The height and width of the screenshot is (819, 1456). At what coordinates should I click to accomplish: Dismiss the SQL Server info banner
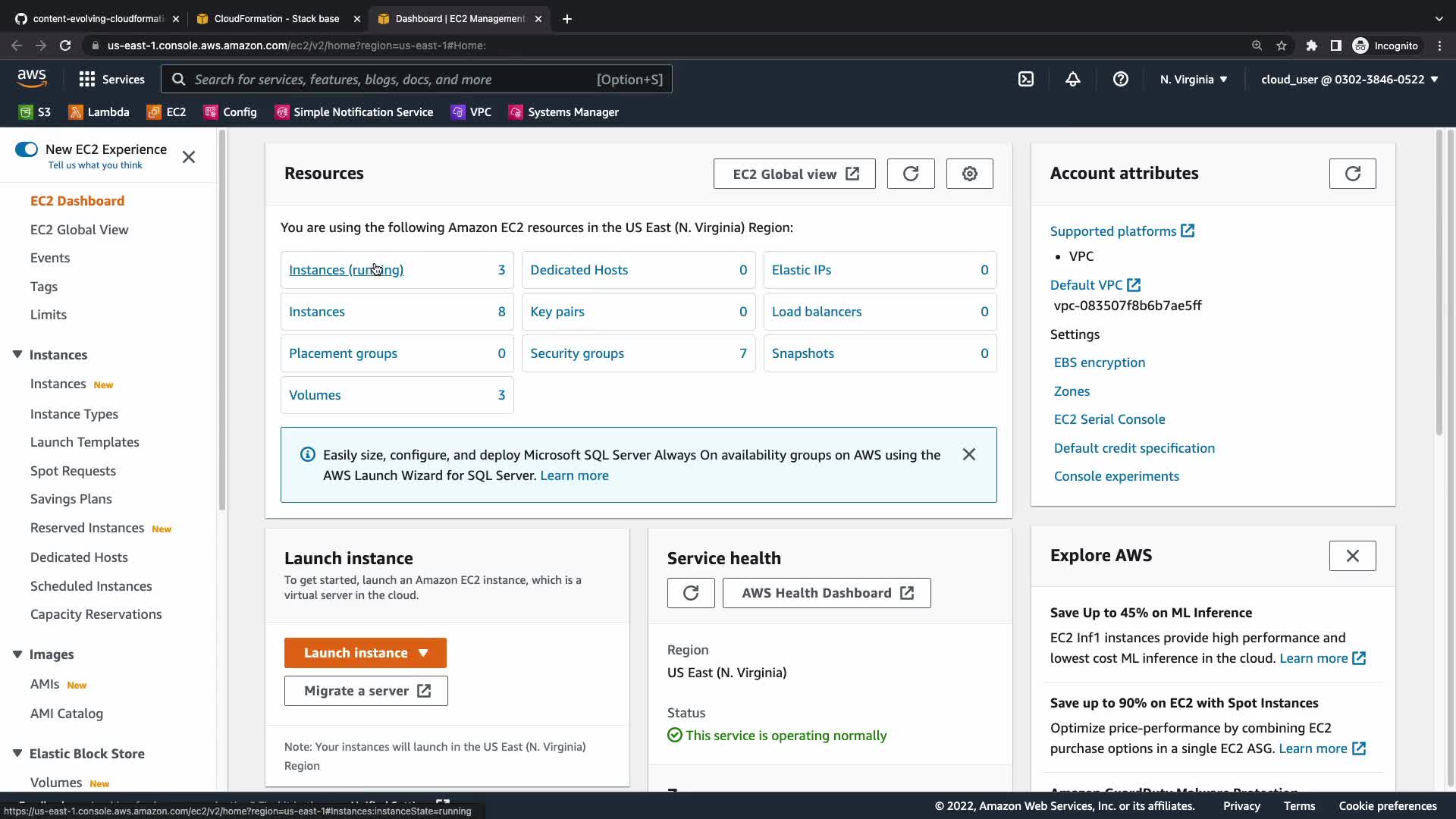tap(968, 454)
